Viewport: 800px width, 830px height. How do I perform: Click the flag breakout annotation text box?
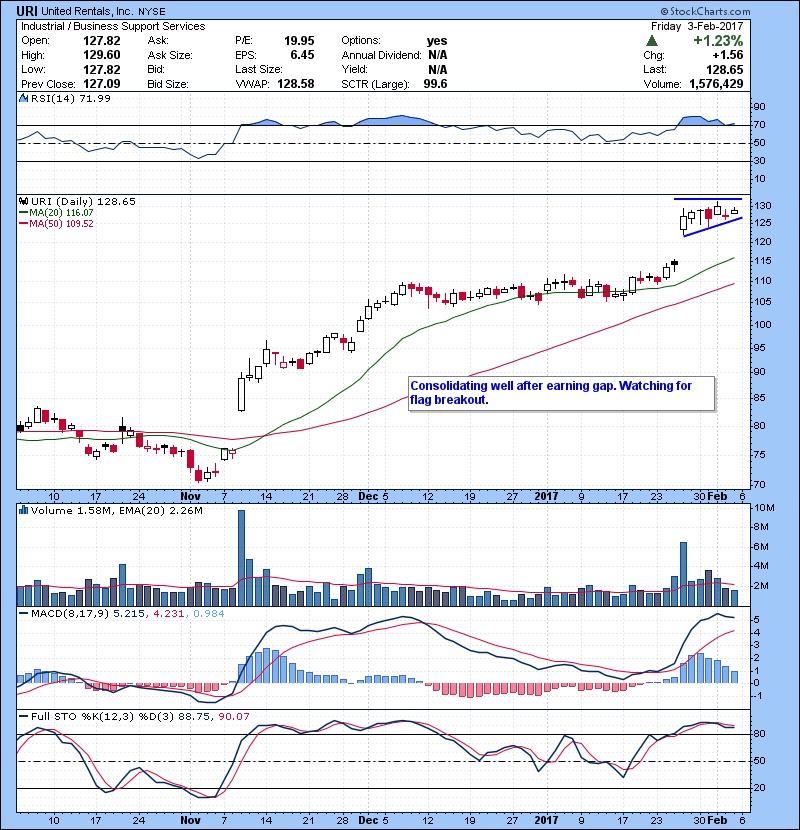[562, 393]
